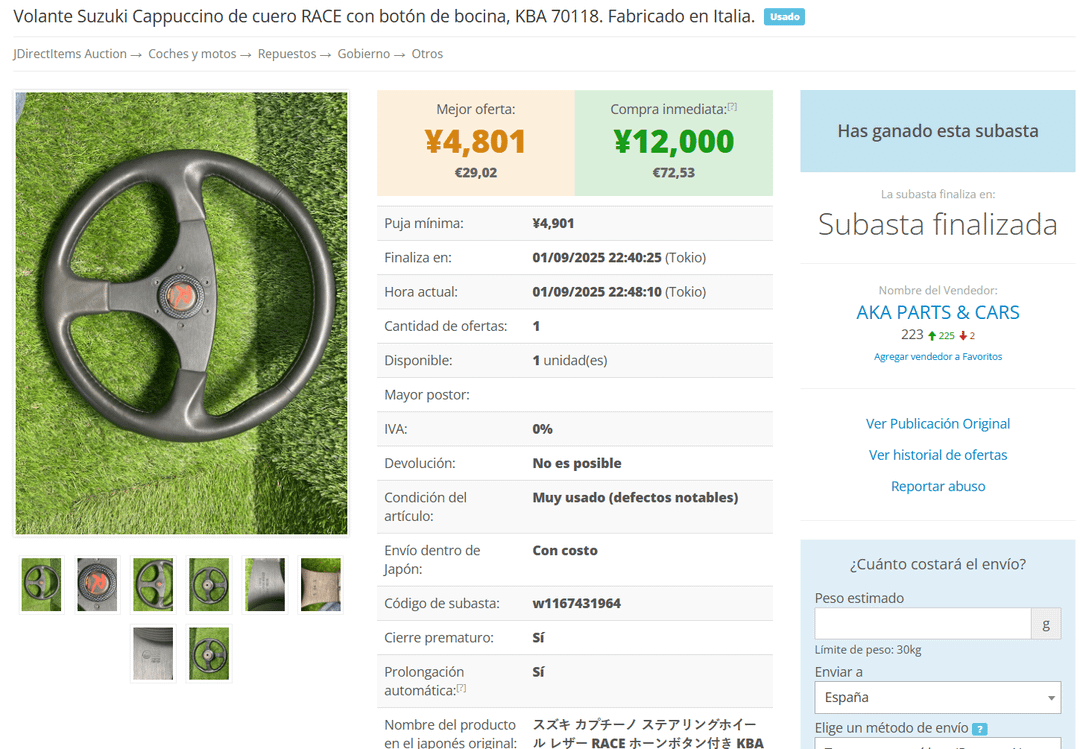Select the red R horn button thumbnail
Image resolution: width=1080 pixels, height=749 pixels.
click(x=97, y=585)
